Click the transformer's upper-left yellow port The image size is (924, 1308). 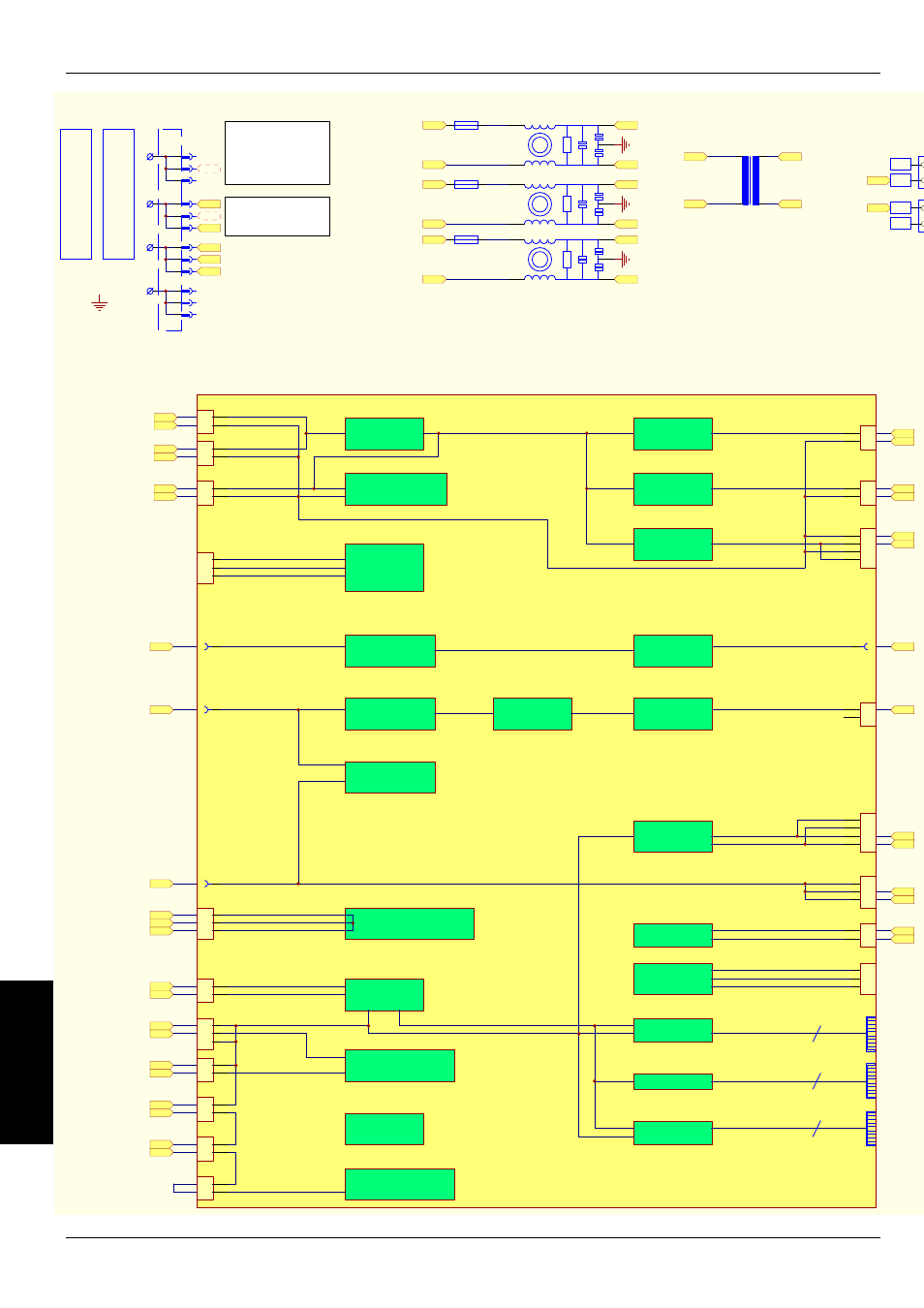click(x=694, y=156)
